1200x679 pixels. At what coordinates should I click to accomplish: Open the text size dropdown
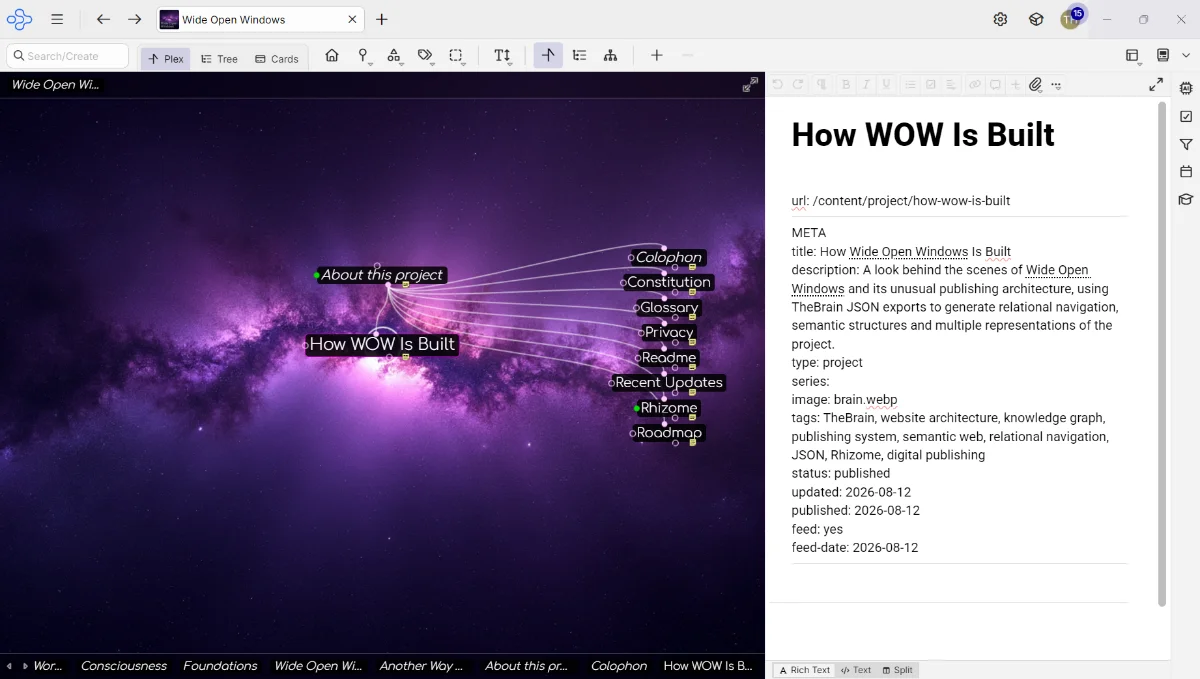coord(503,57)
